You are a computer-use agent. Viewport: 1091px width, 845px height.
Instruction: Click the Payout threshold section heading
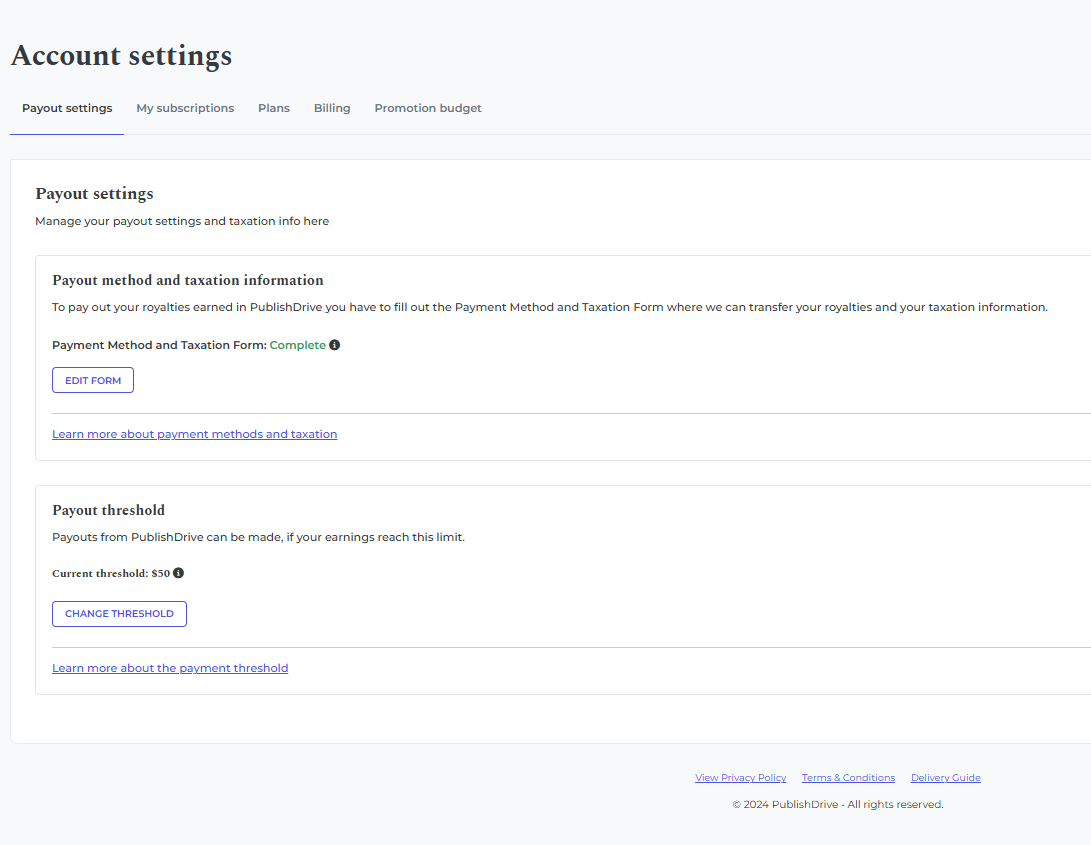click(108, 510)
